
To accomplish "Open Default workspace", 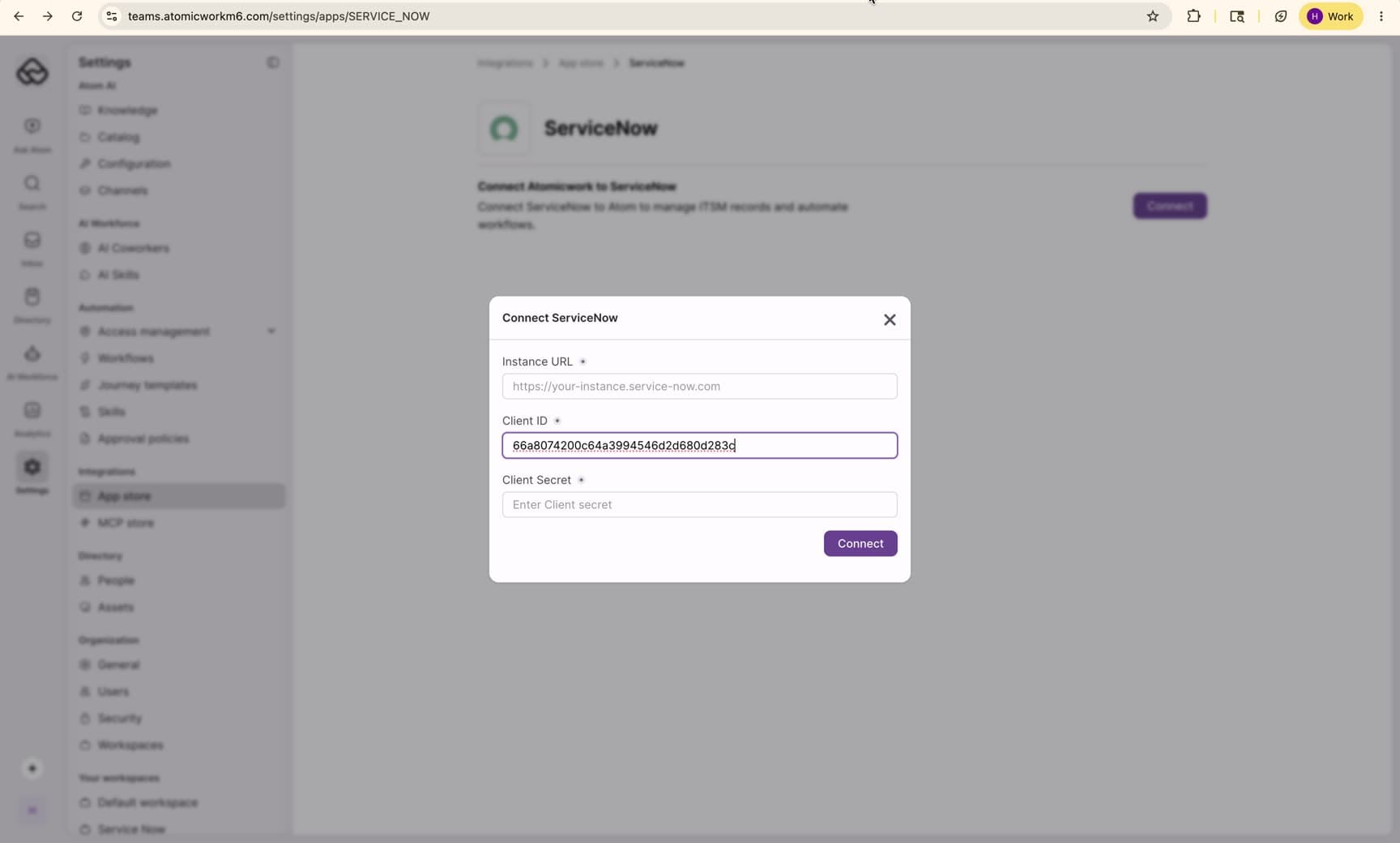I will (147, 802).
